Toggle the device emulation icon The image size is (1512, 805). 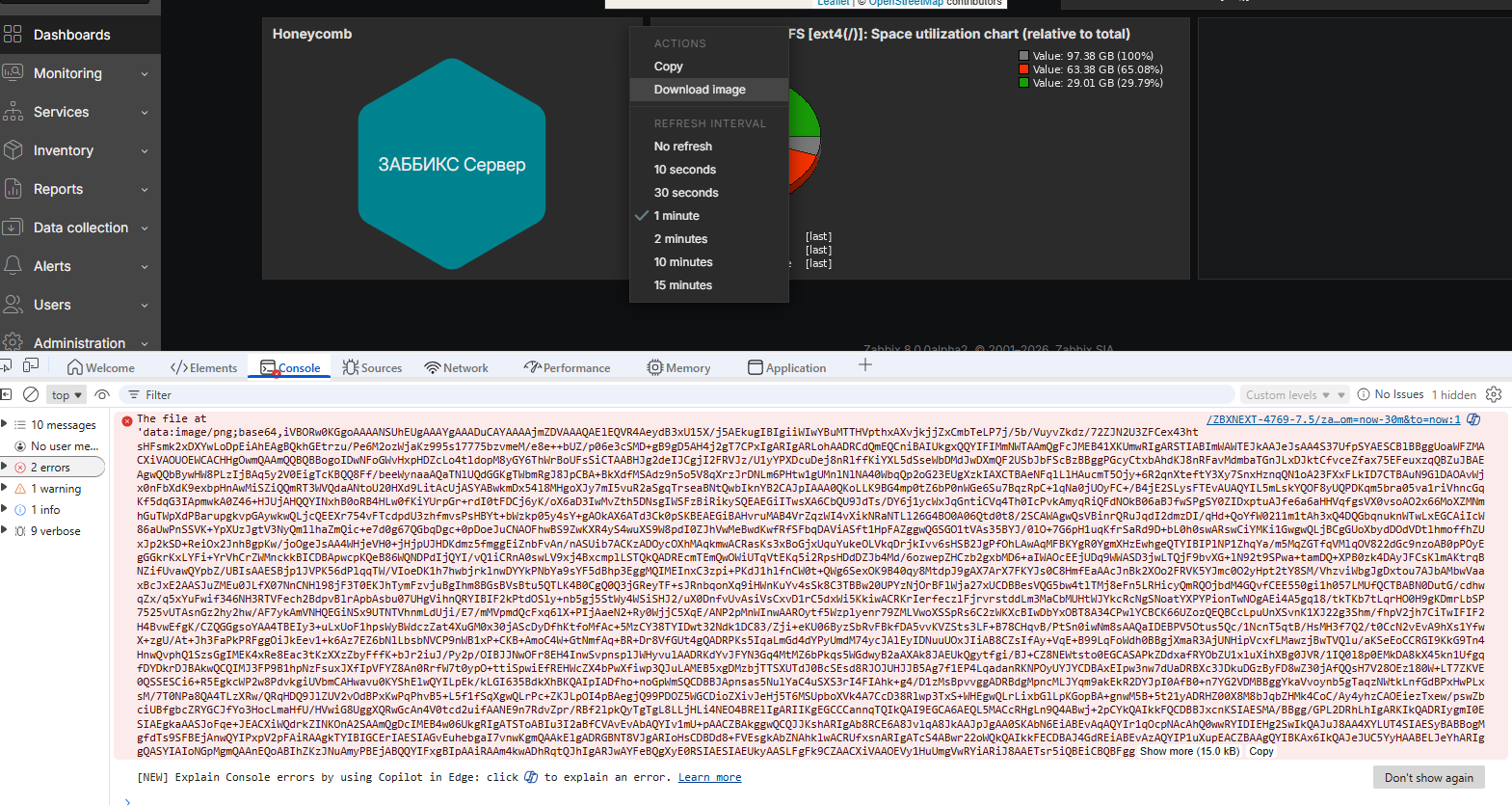tap(31, 365)
